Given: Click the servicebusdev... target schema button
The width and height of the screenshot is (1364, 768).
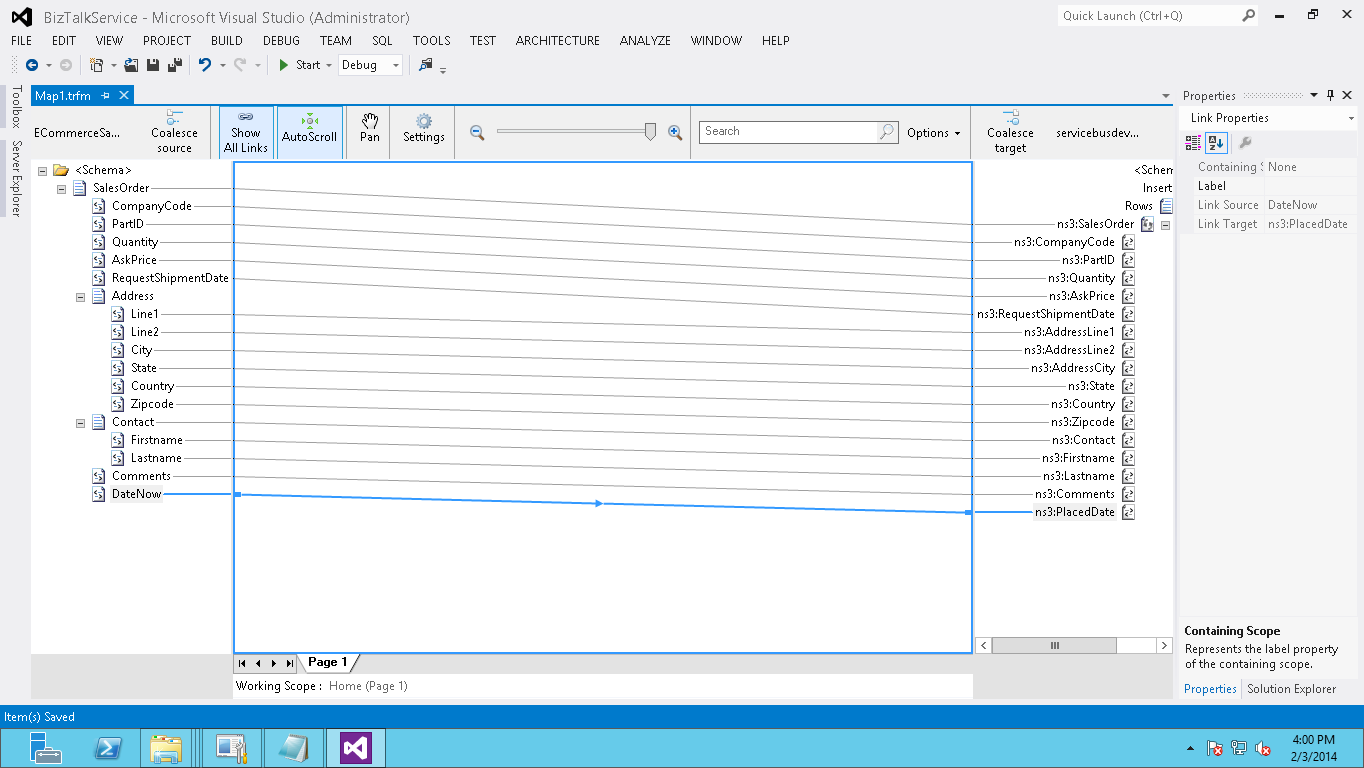Looking at the screenshot, I should 1098,133.
